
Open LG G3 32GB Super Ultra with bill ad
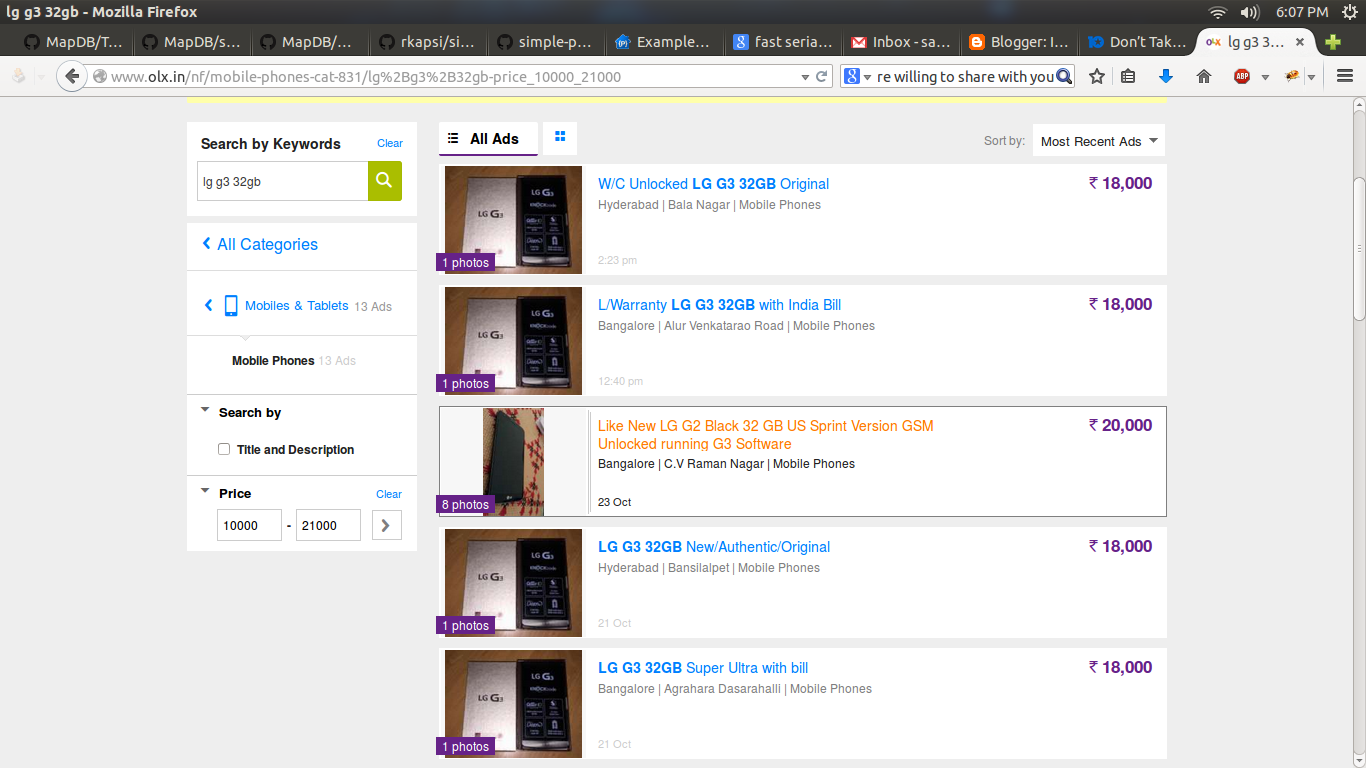[x=703, y=668]
